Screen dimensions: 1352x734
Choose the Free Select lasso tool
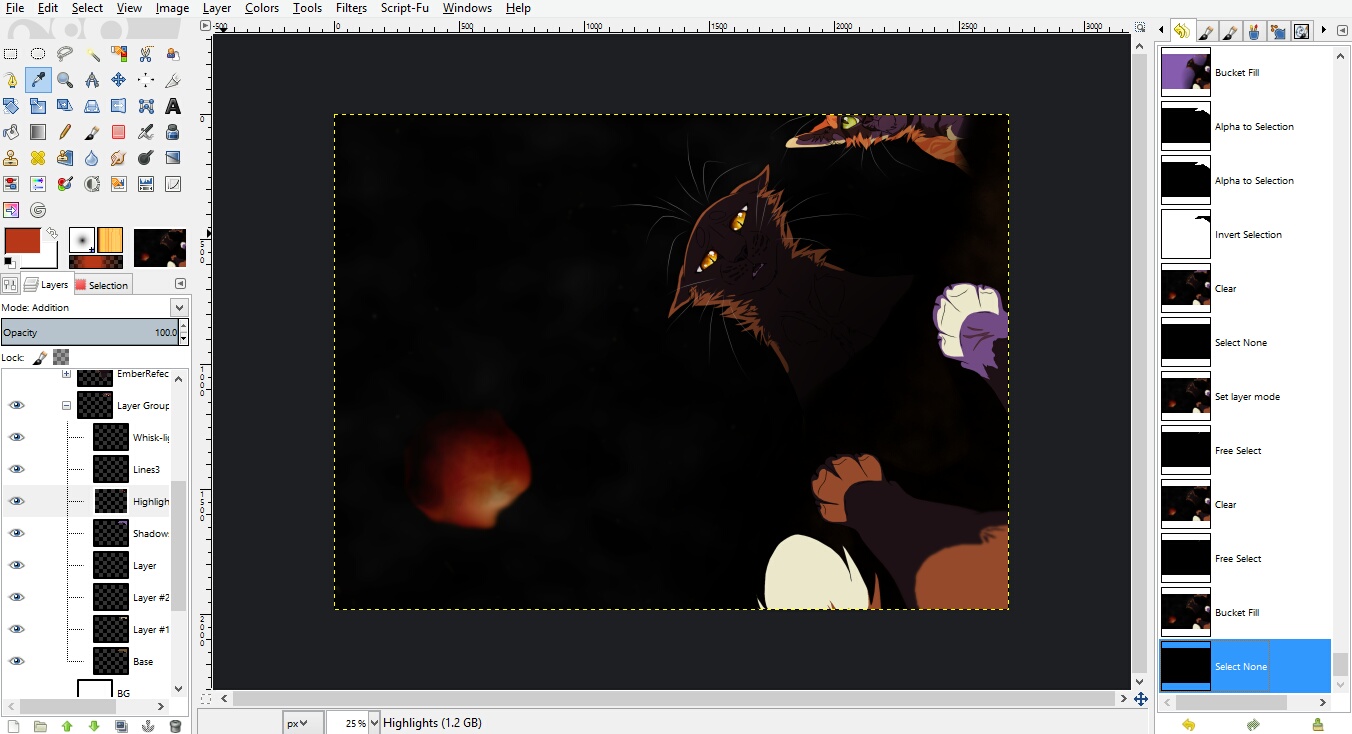click(65, 54)
